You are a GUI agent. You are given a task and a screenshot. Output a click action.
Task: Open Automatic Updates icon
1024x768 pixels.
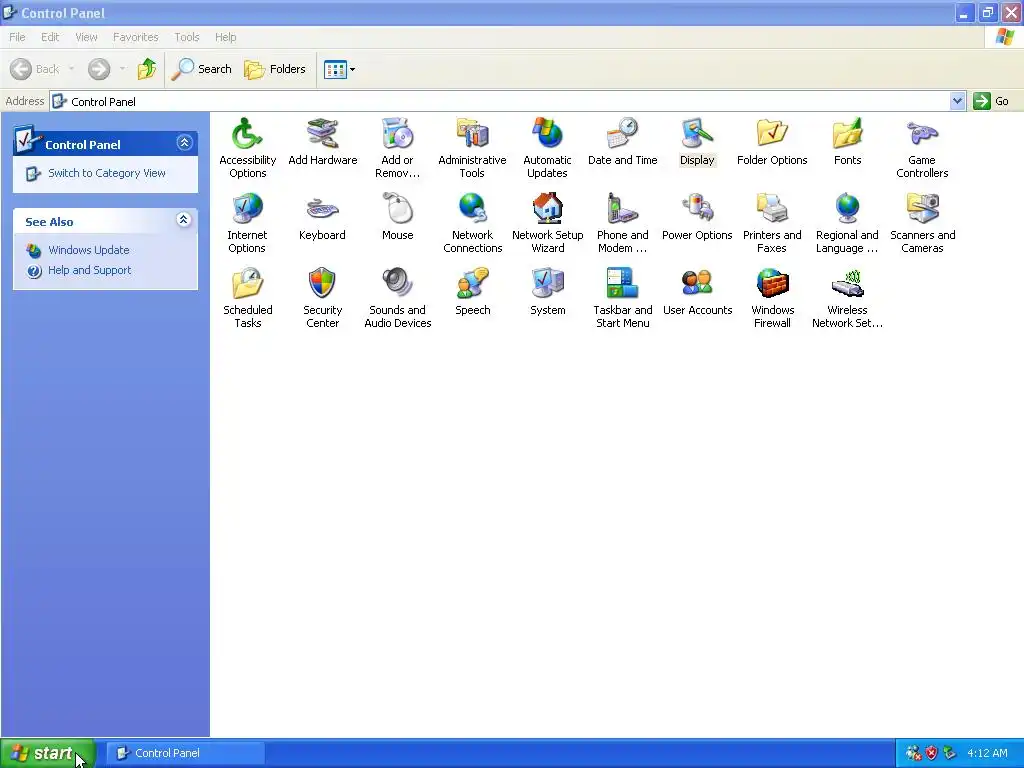pos(547,148)
